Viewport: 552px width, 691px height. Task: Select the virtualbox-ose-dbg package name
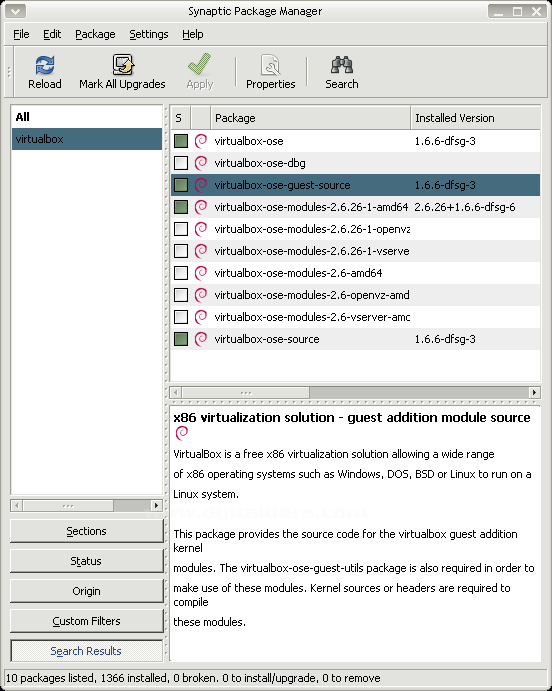coord(260,163)
